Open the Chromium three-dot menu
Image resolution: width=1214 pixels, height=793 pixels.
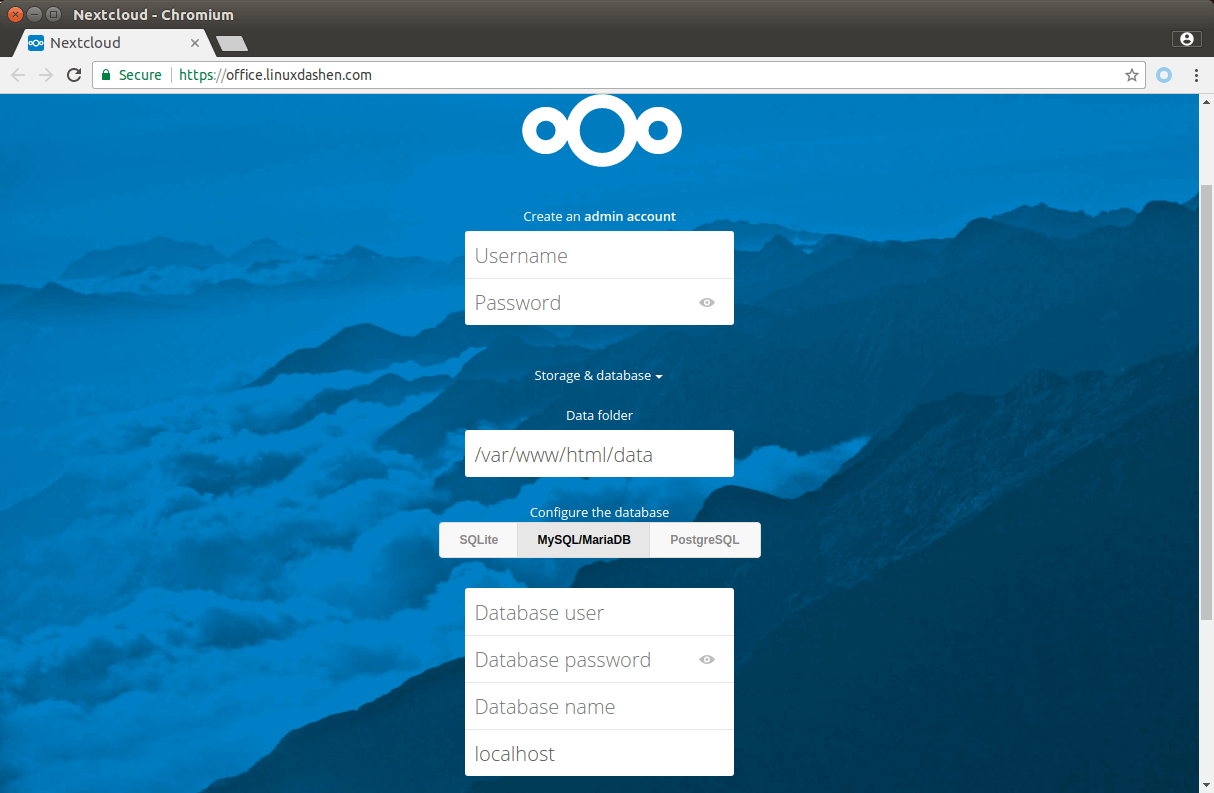tap(1196, 75)
